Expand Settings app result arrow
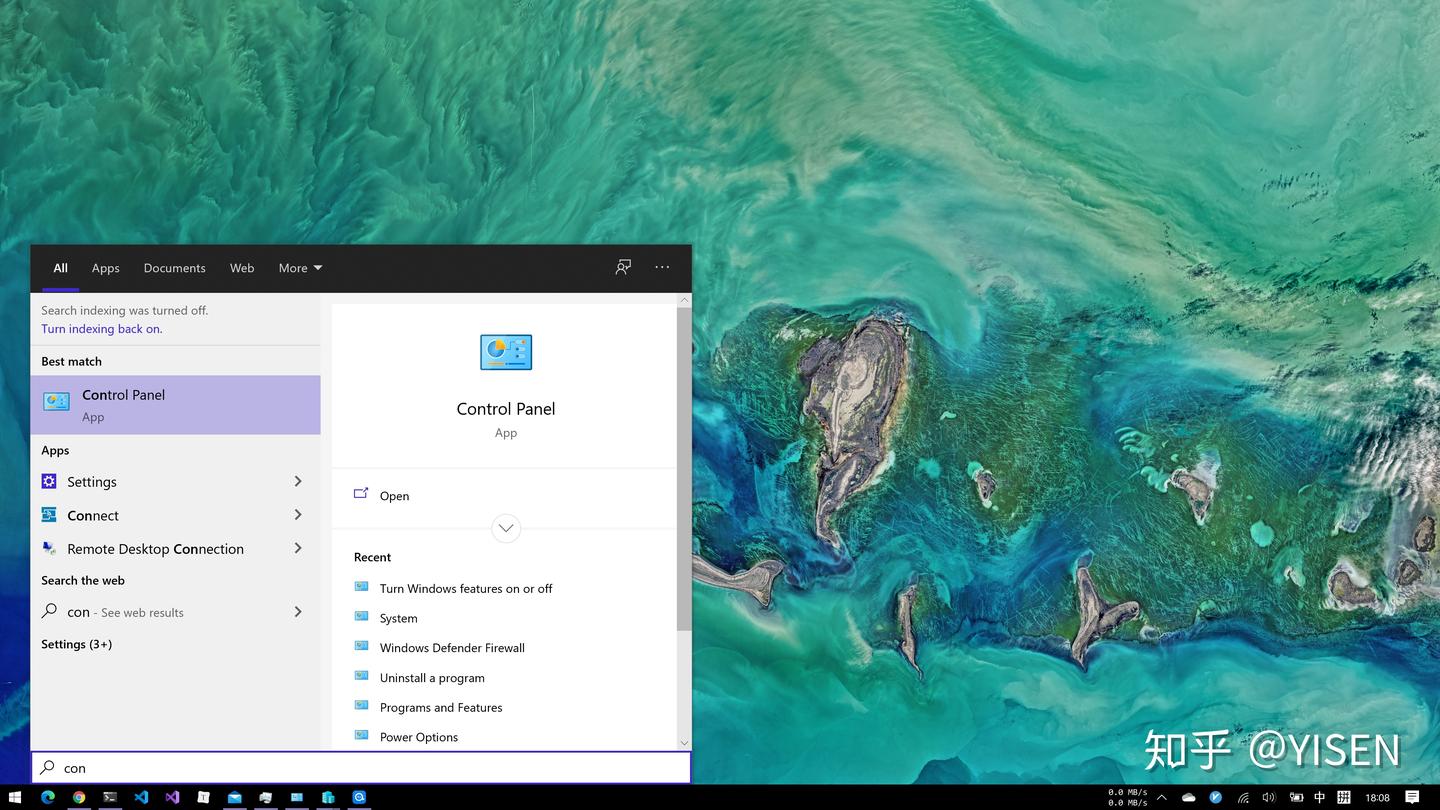This screenshot has height=810, width=1440. 298,481
